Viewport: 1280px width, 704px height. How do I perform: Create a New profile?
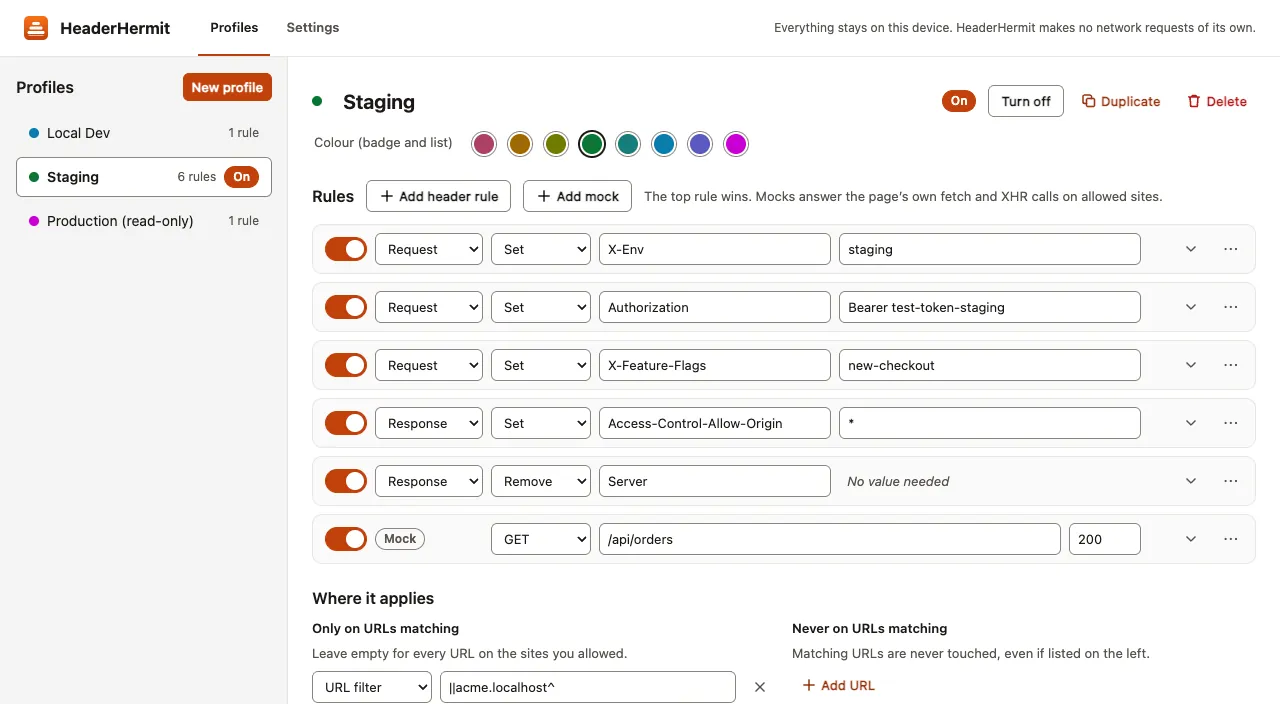pyautogui.click(x=227, y=87)
